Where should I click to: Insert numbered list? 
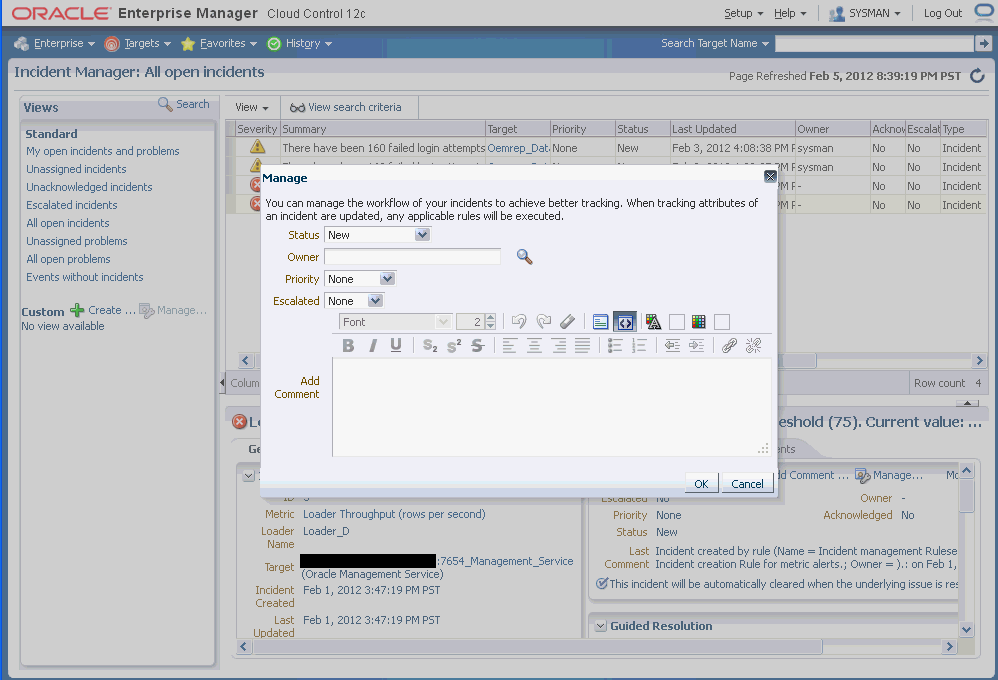[x=639, y=346]
